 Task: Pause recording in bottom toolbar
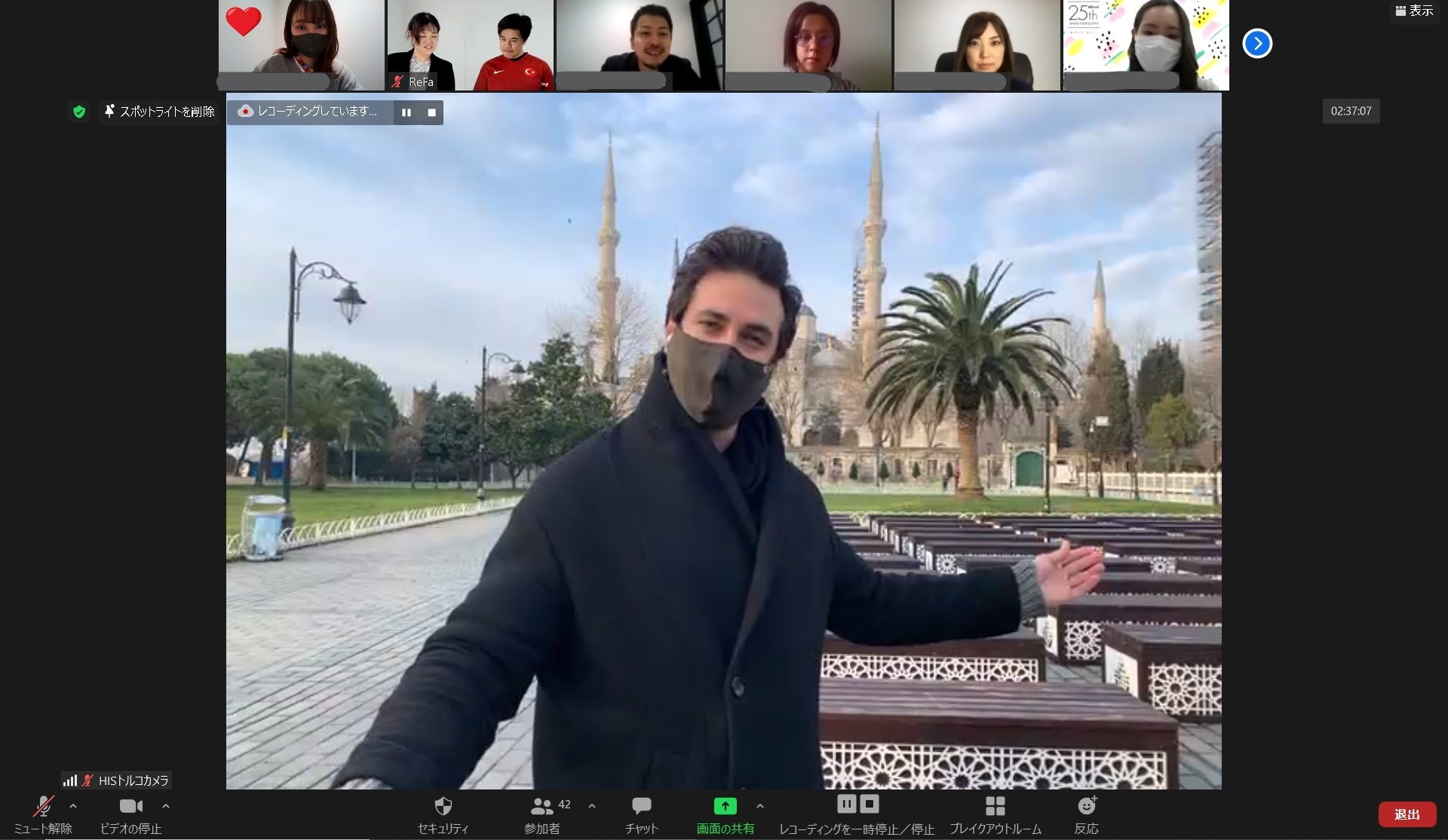click(x=847, y=804)
